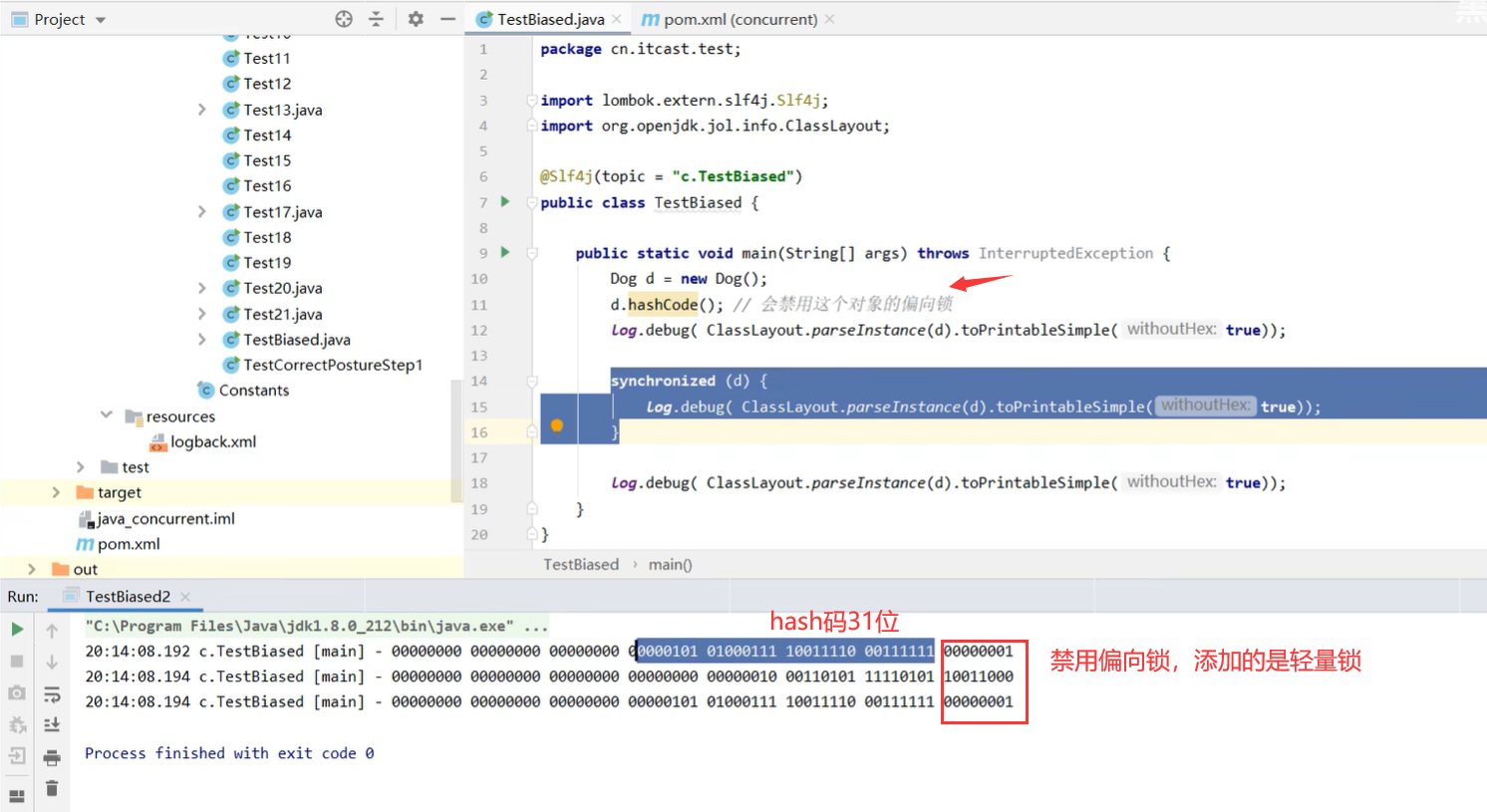Image resolution: width=1487 pixels, height=812 pixels.
Task: Expand TestBiased.java tree node
Action: [202, 340]
